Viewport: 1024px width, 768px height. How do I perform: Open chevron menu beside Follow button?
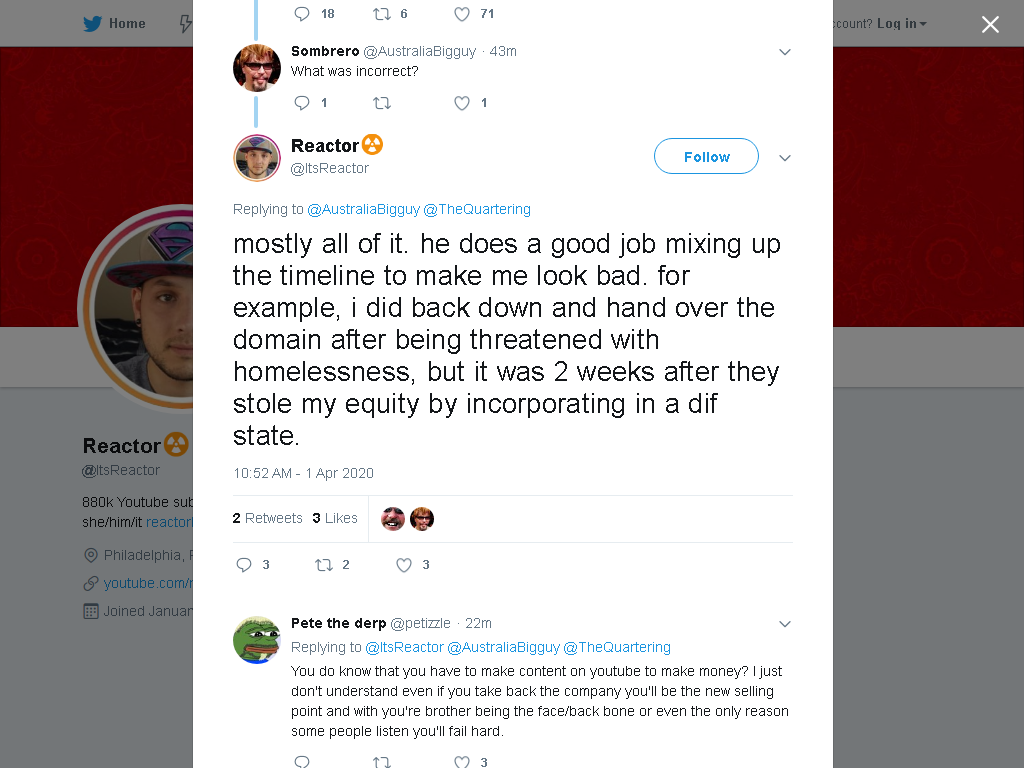point(785,157)
